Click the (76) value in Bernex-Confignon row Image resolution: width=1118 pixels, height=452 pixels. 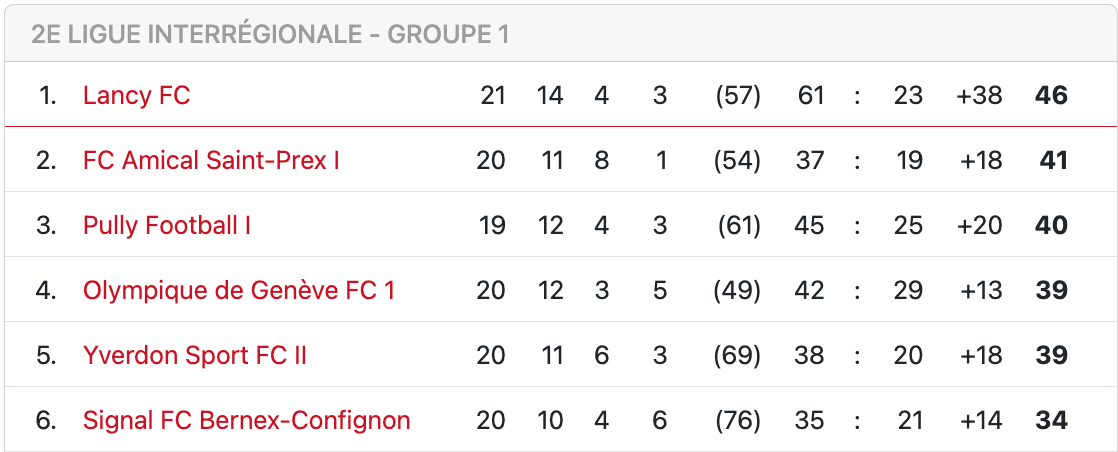[x=738, y=421]
